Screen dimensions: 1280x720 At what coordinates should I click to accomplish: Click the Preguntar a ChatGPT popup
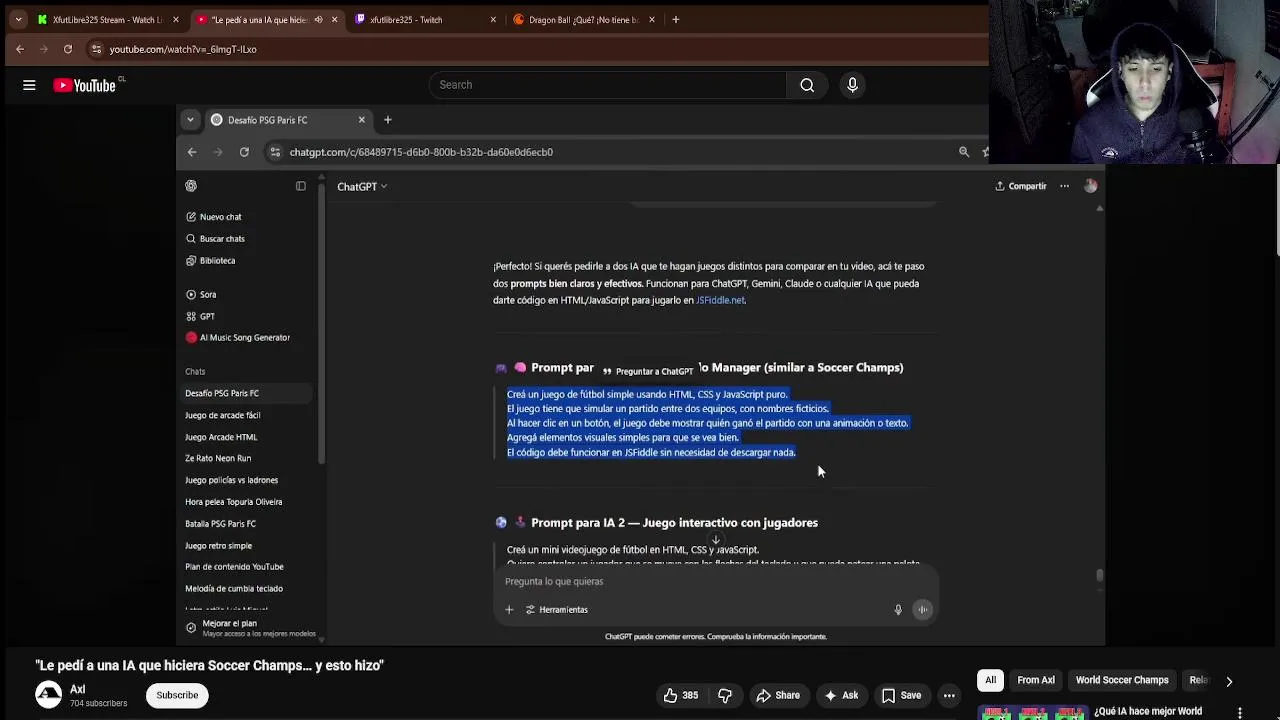[648, 371]
